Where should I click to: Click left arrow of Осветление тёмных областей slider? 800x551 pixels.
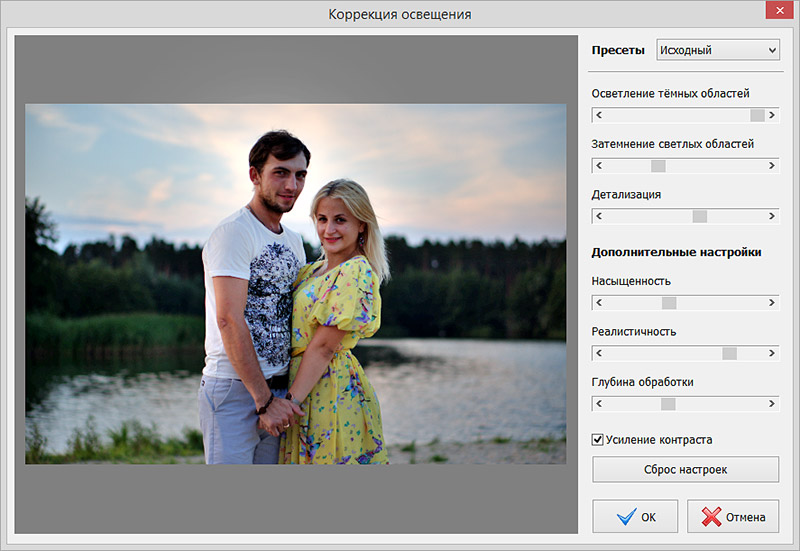point(599,115)
